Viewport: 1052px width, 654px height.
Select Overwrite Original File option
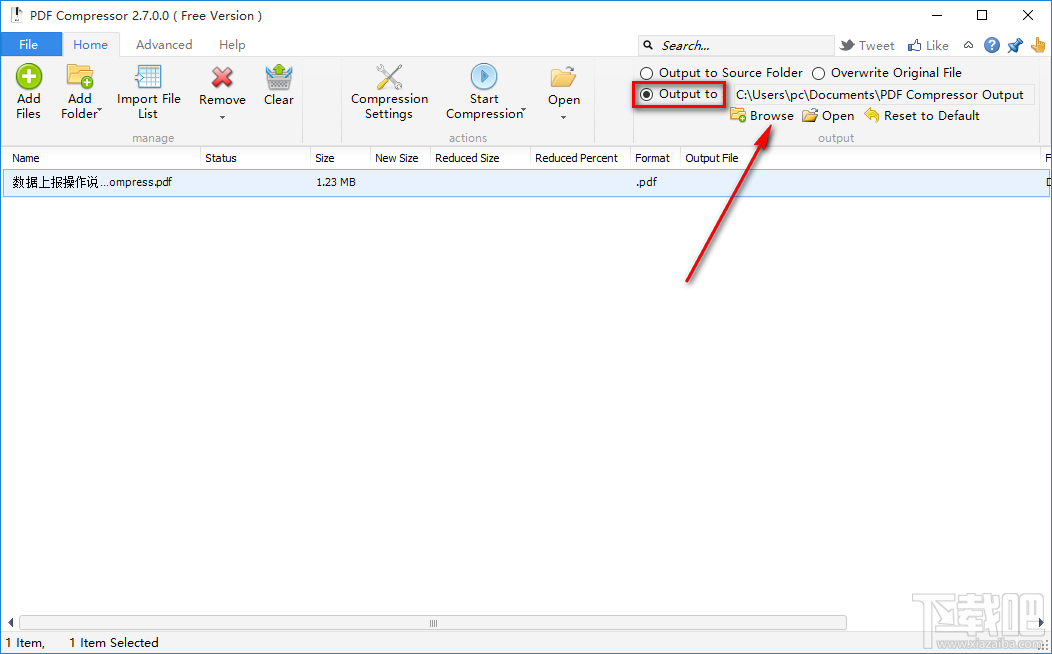pos(887,72)
